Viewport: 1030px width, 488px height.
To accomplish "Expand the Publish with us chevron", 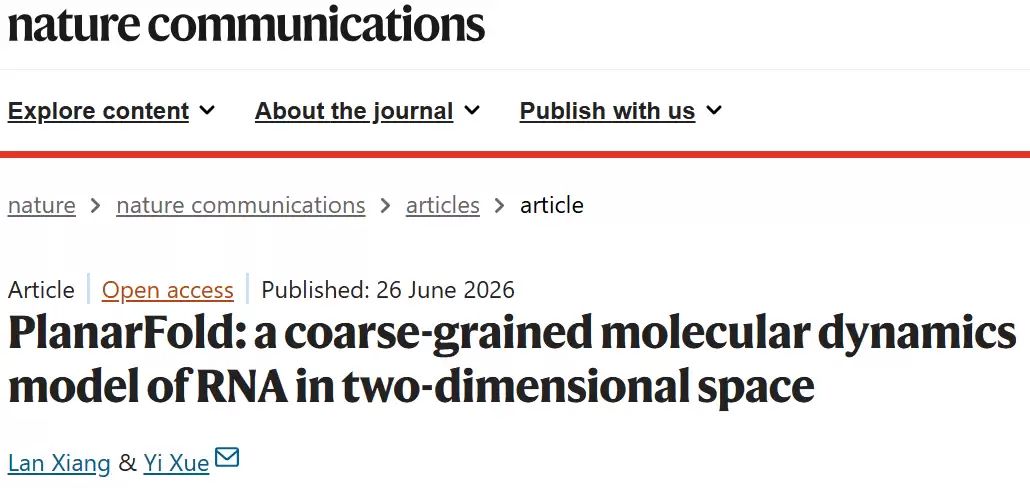I will click(714, 110).
